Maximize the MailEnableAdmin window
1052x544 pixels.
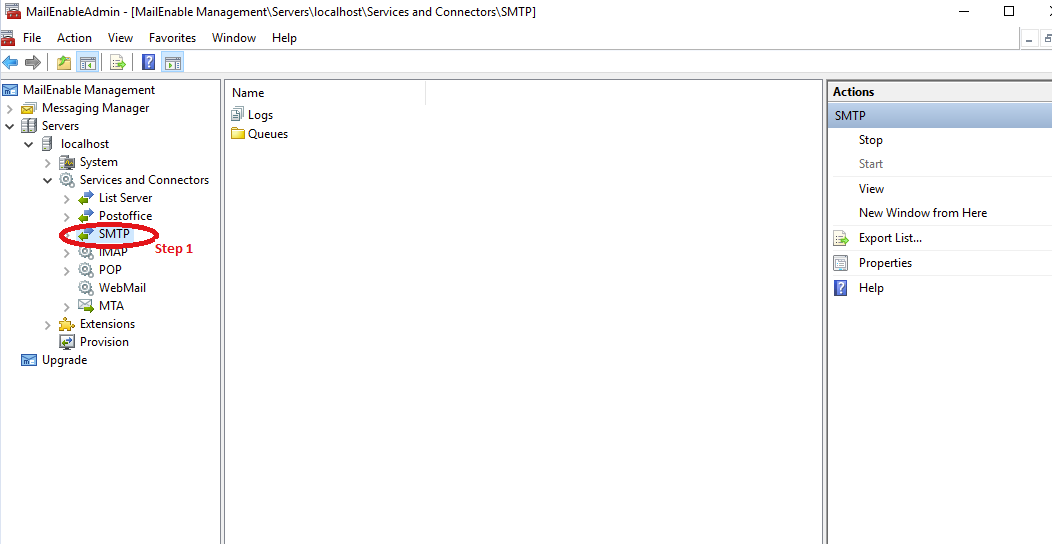(x=1008, y=11)
